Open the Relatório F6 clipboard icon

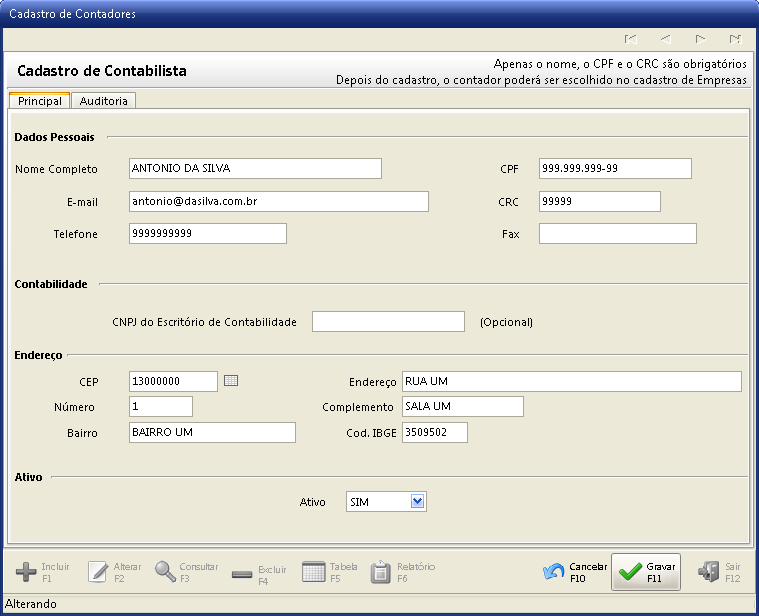click(380, 572)
